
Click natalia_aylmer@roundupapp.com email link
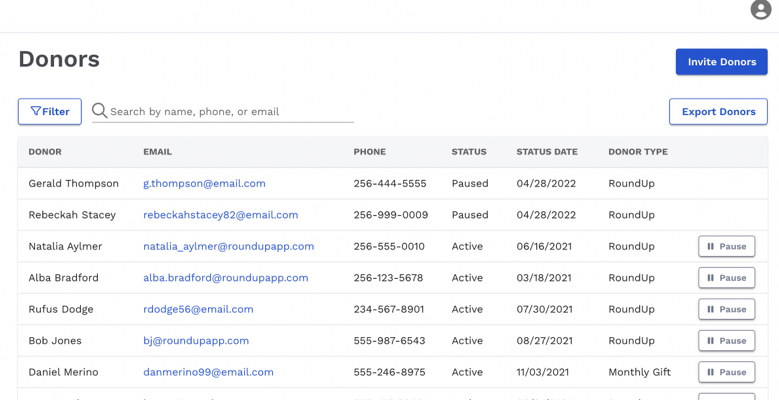[x=228, y=246]
